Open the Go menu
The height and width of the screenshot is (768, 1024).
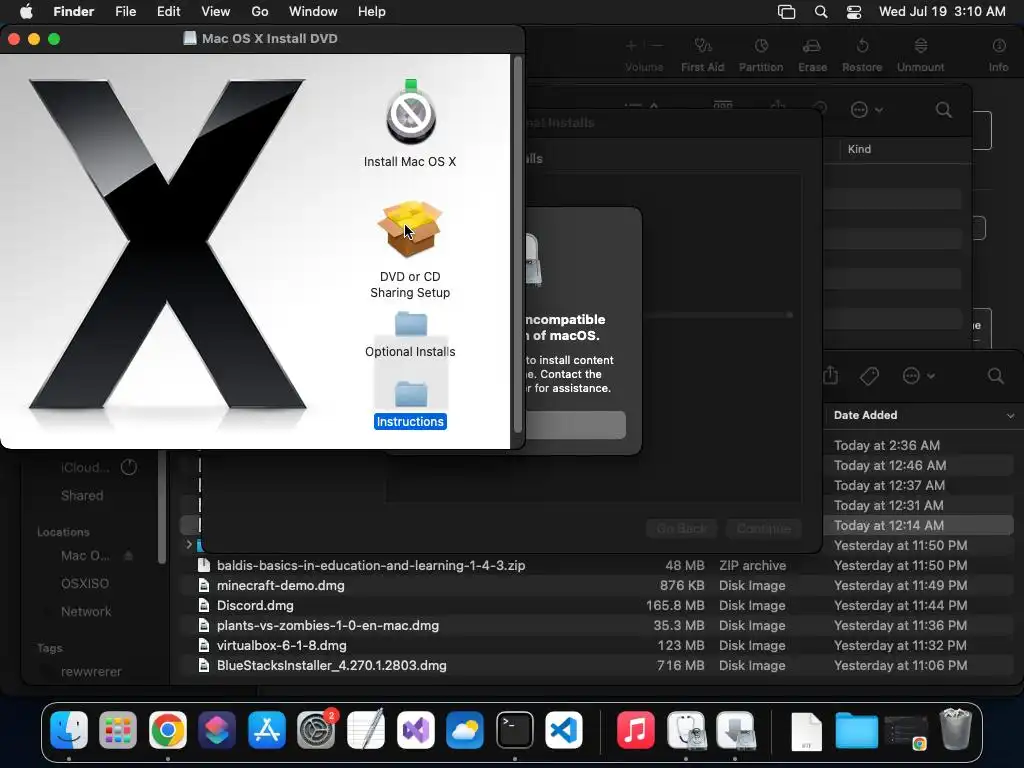pyautogui.click(x=260, y=12)
